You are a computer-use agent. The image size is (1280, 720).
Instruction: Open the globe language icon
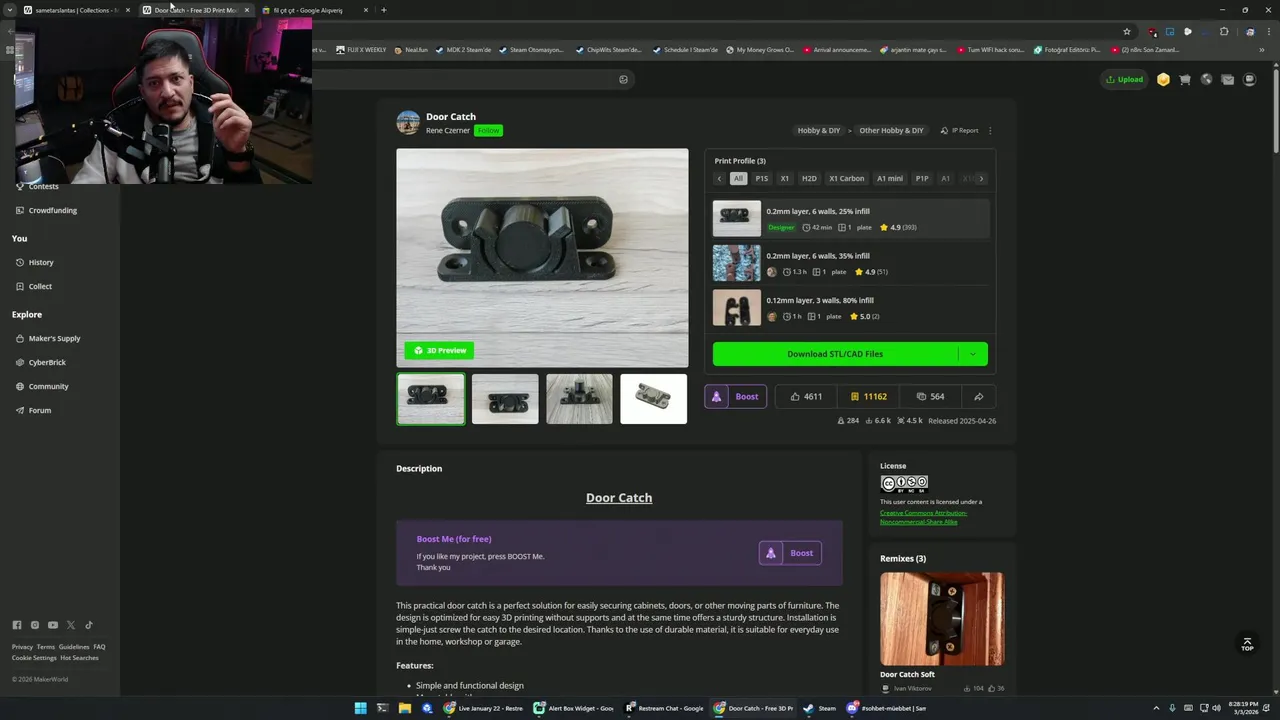(1207, 80)
